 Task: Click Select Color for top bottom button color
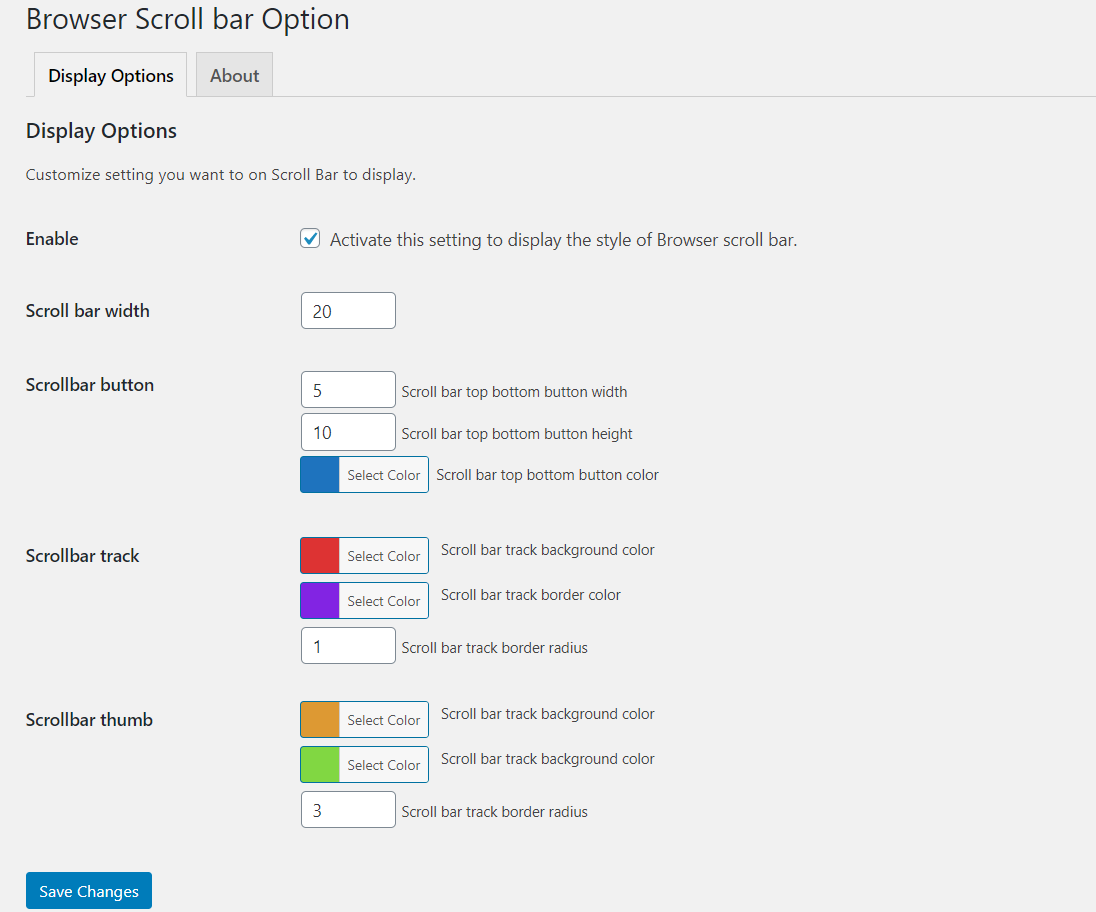(384, 475)
